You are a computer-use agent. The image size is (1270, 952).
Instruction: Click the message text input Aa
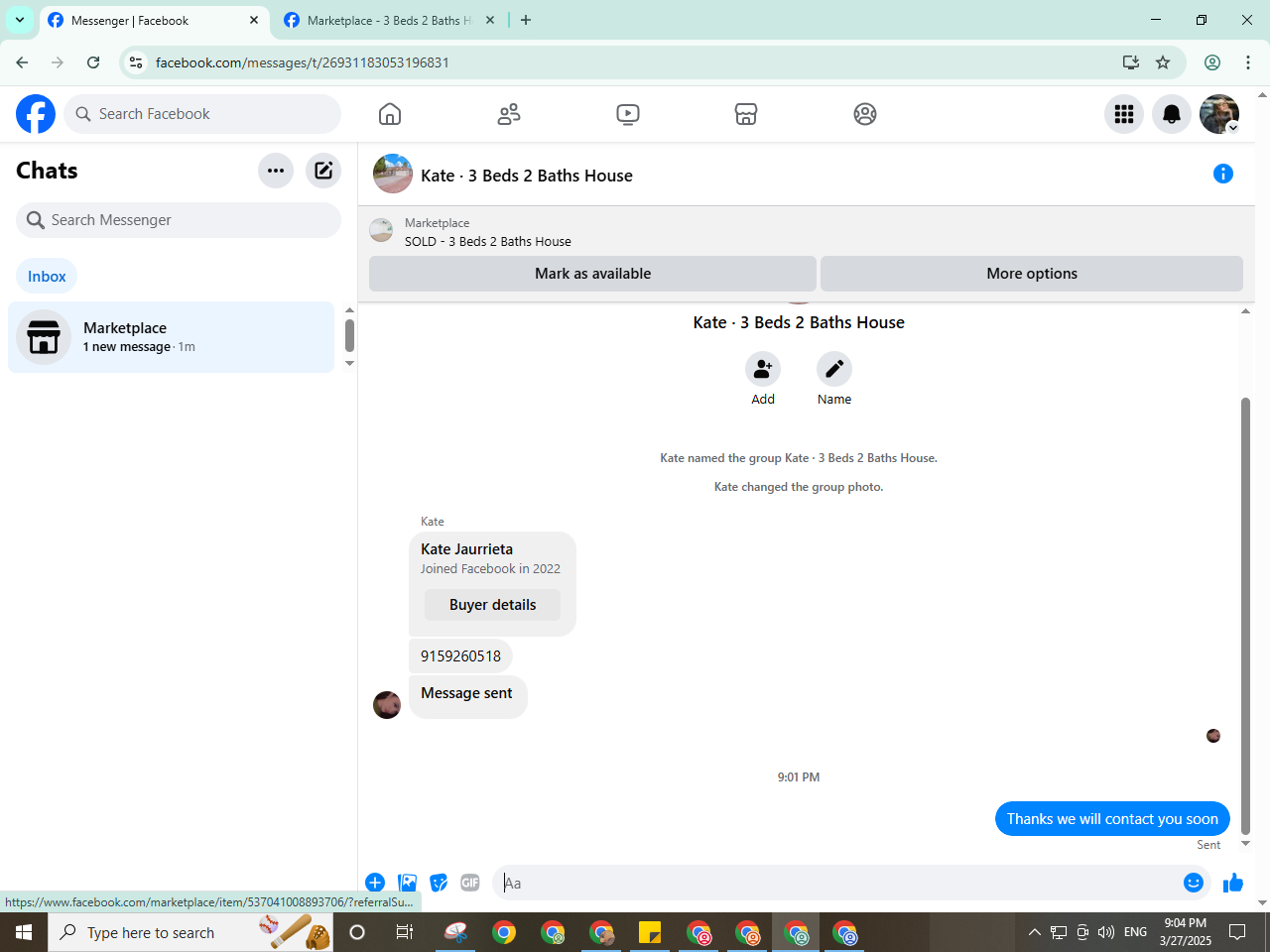point(838,883)
